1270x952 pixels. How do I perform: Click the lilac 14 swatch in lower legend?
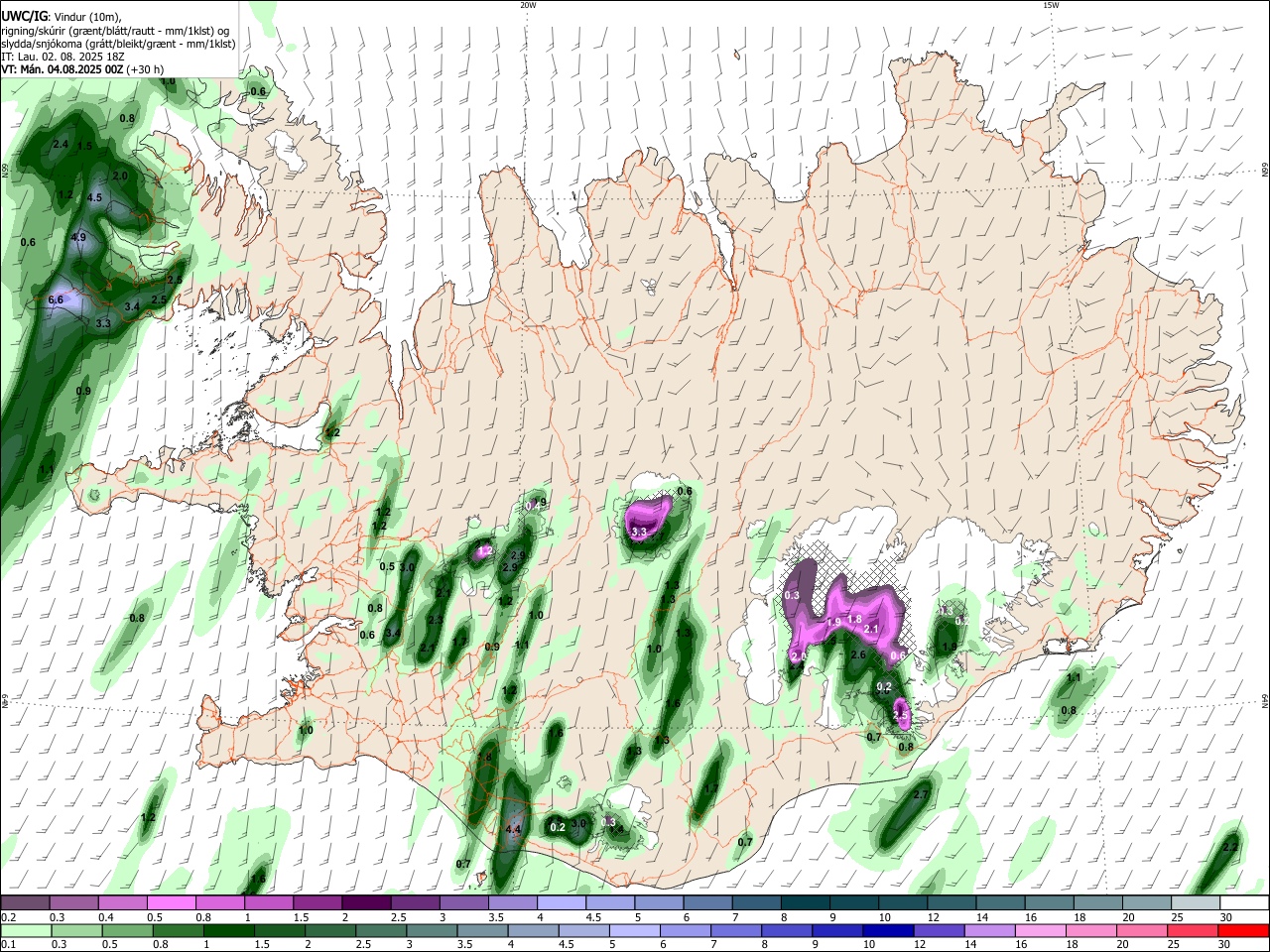[x=989, y=930]
